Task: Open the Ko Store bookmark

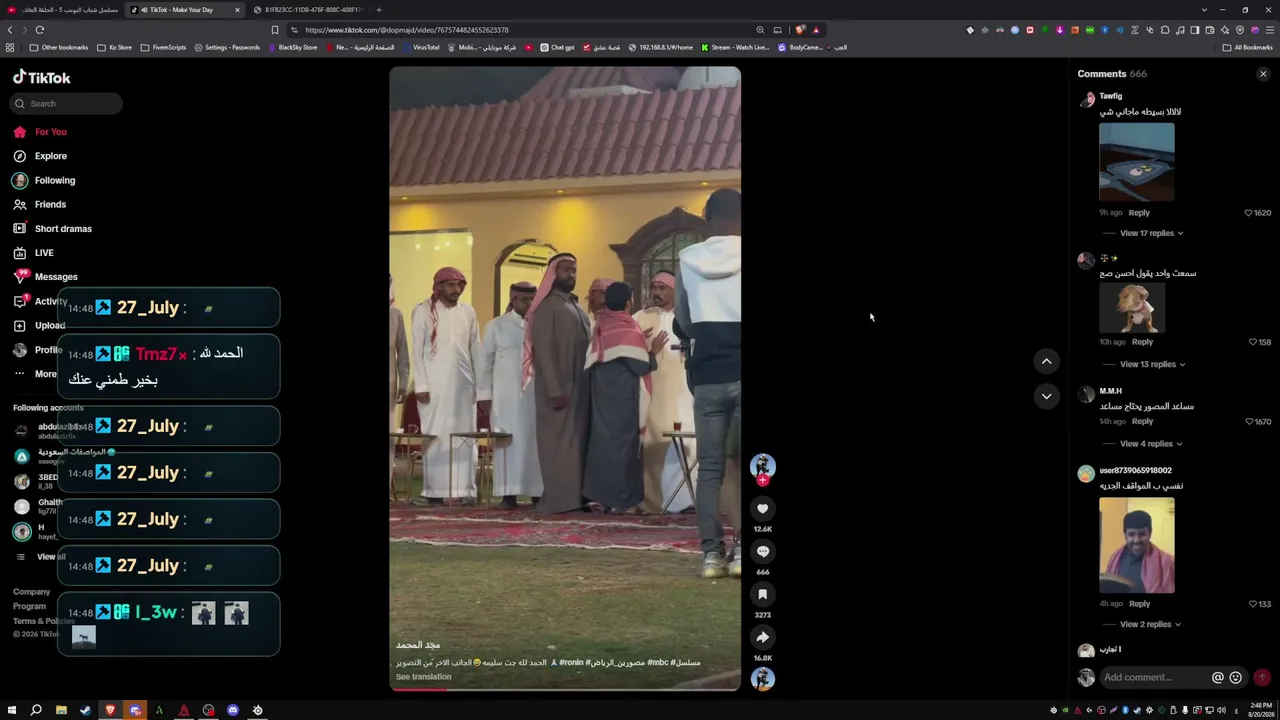Action: click(115, 47)
